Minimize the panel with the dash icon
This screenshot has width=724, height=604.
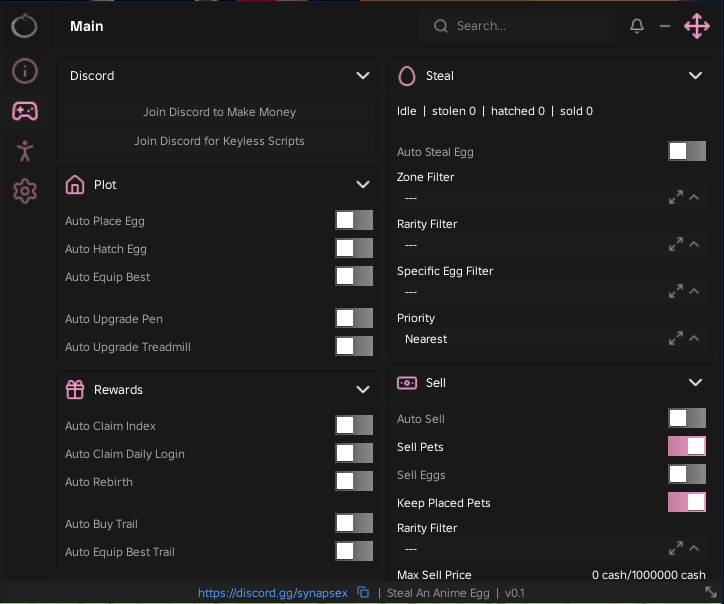point(665,26)
